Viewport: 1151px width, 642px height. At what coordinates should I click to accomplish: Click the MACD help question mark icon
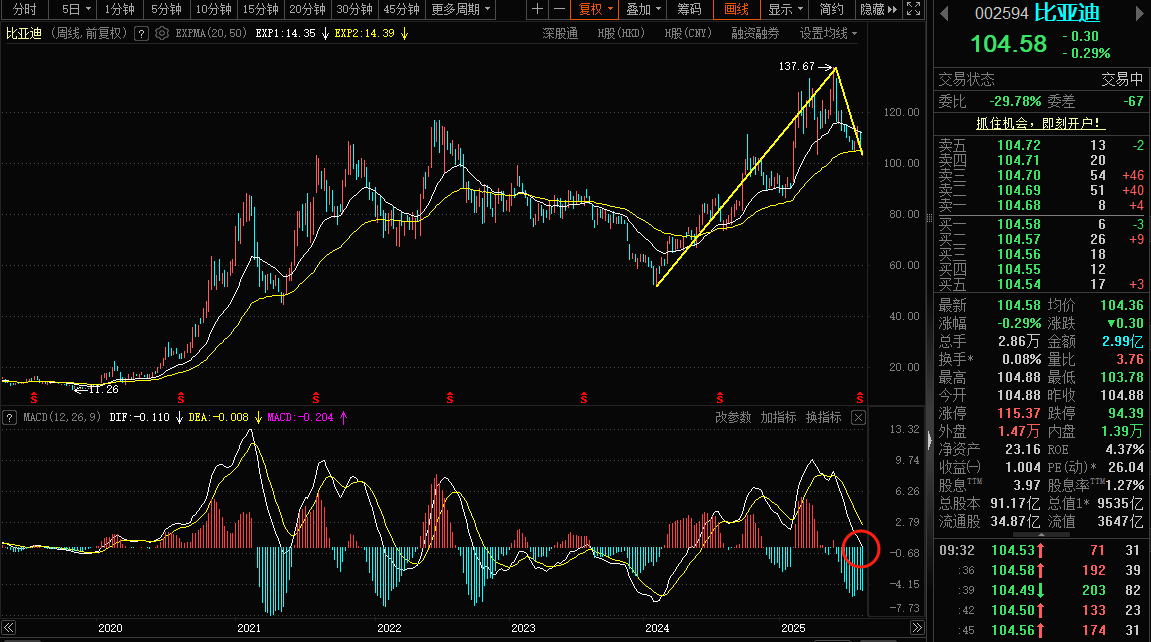(x=9, y=417)
